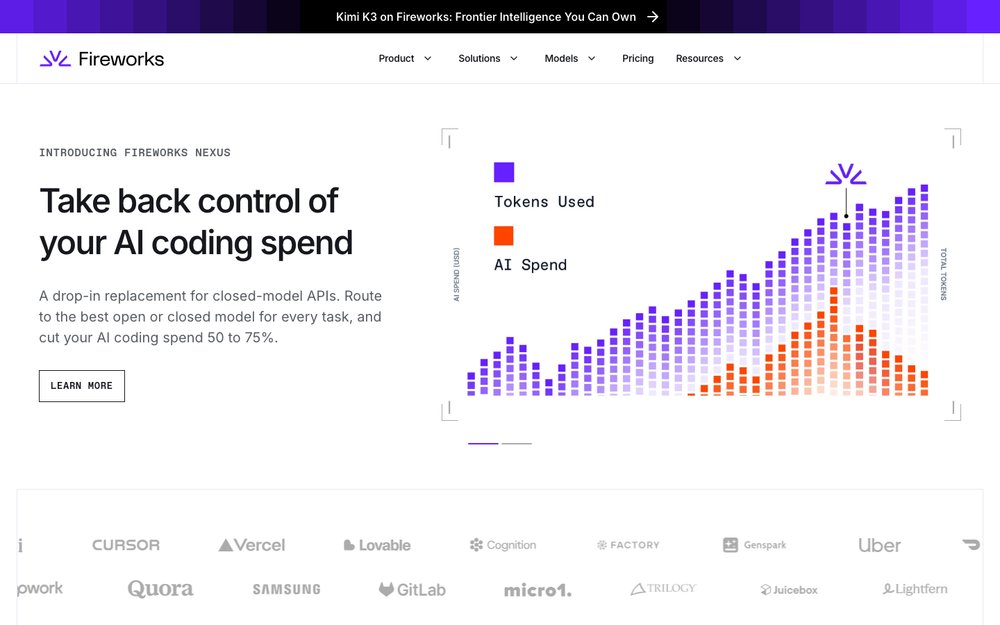Click the LEARN MORE button
Screen dimensions: 1000x625
(x=82, y=386)
